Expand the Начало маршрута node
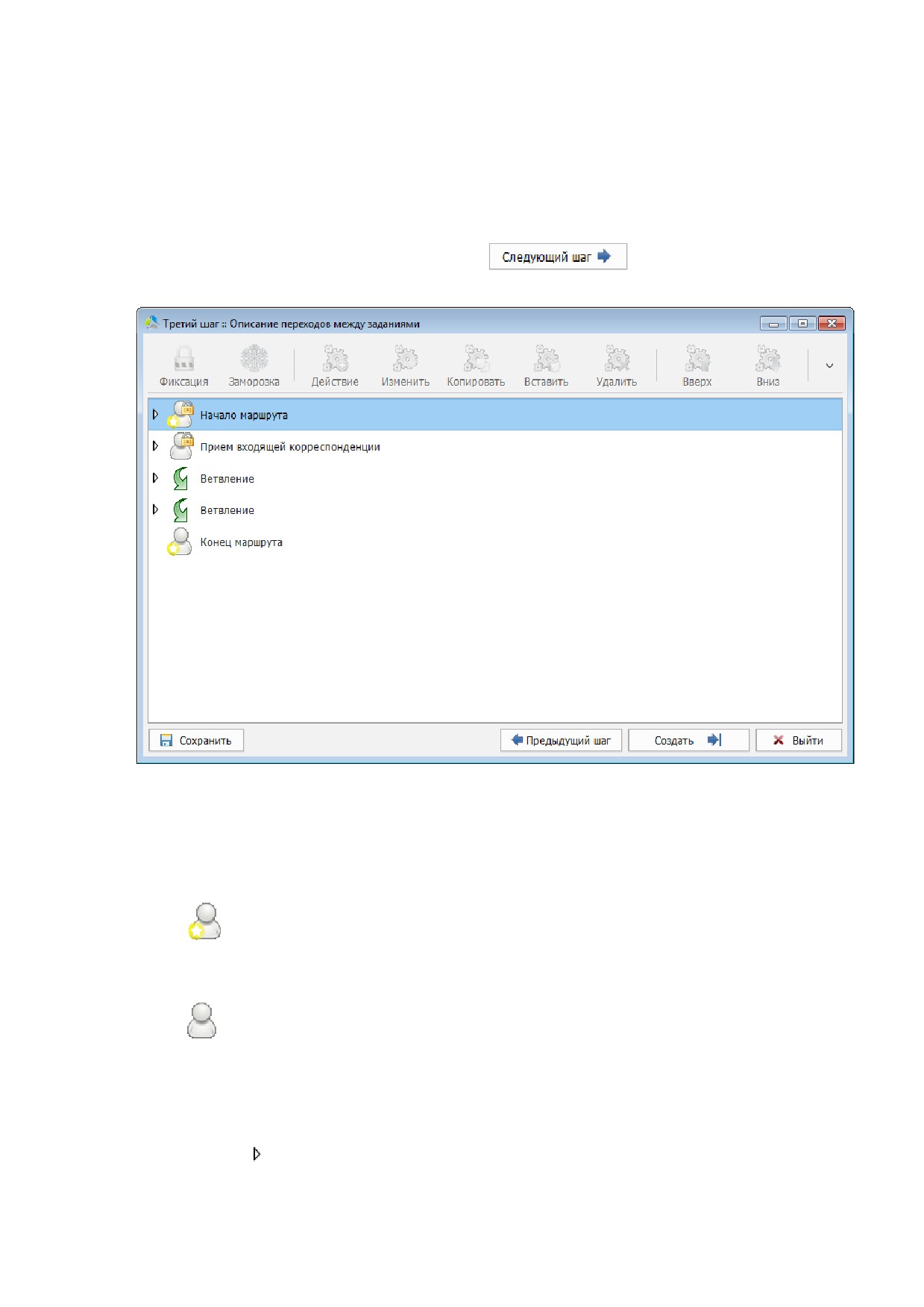 (x=155, y=414)
